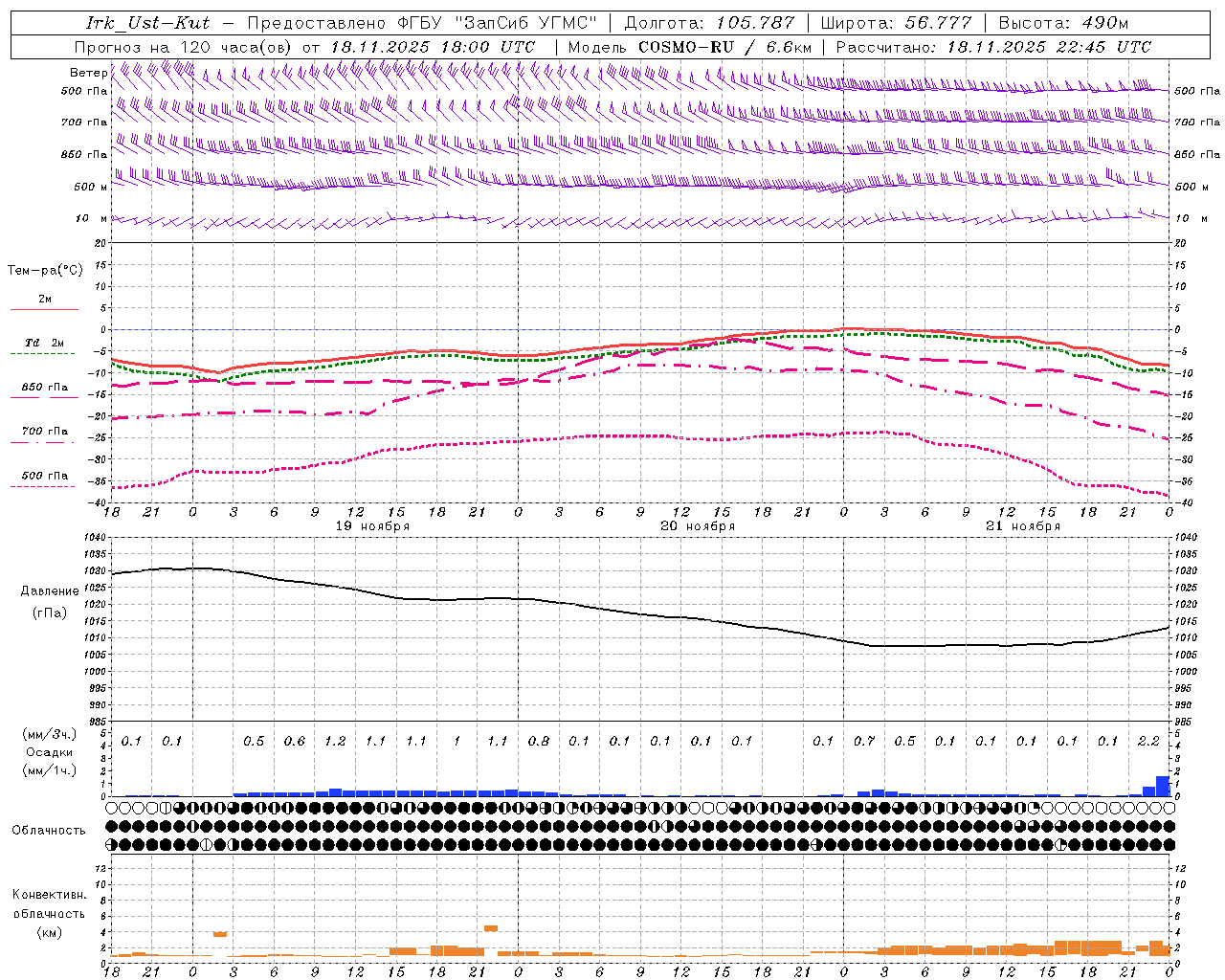Click the 1.2 precipitation total
The height and width of the screenshot is (980, 1225).
pyautogui.click(x=335, y=742)
